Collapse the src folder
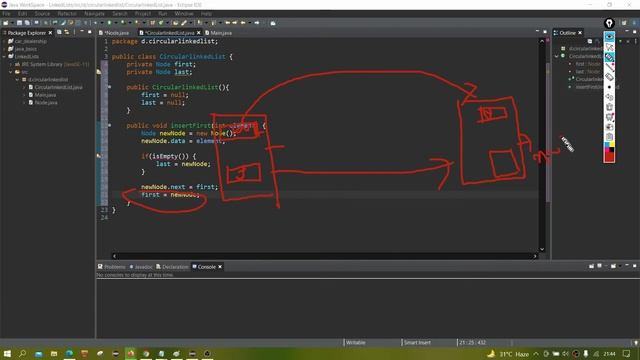Image resolution: width=640 pixels, height=360 pixels. point(11,72)
